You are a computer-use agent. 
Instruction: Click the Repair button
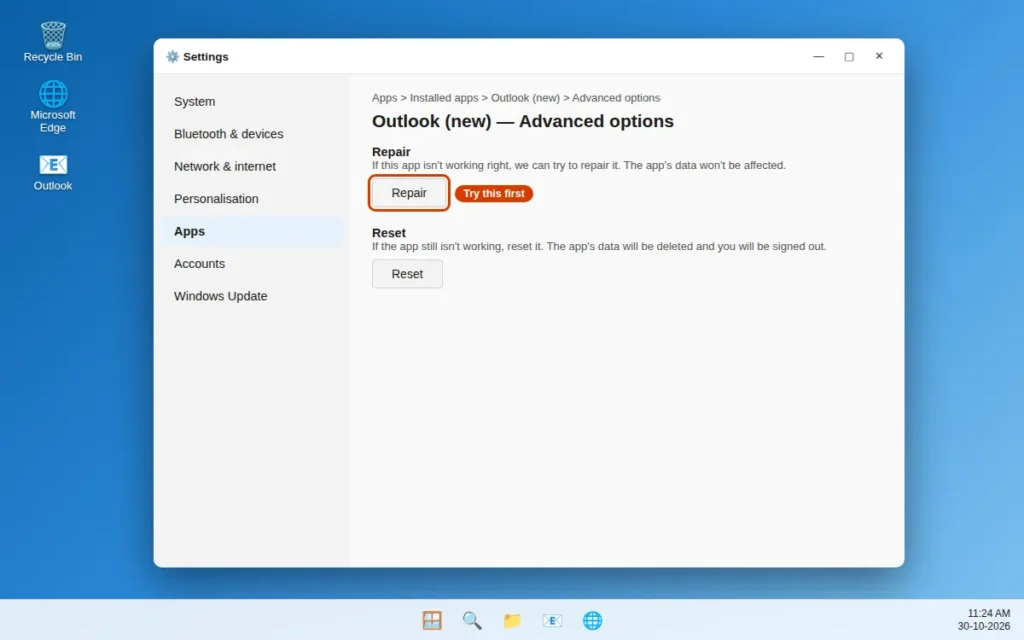click(409, 193)
